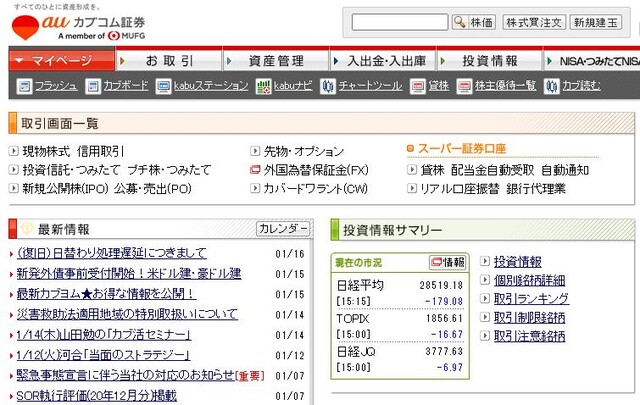Open (復旧)日替わり処理遅延につきまして news
640x405 pixels.
coord(111,253)
